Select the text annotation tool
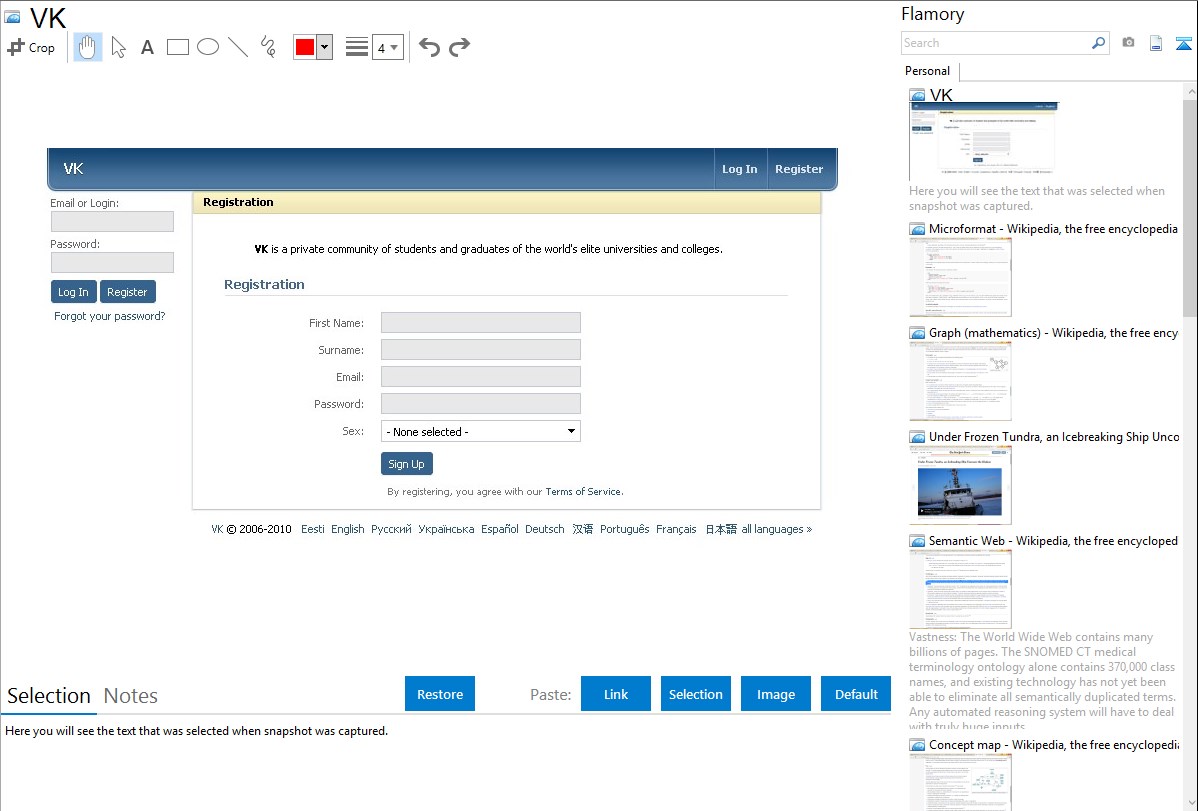 point(147,47)
